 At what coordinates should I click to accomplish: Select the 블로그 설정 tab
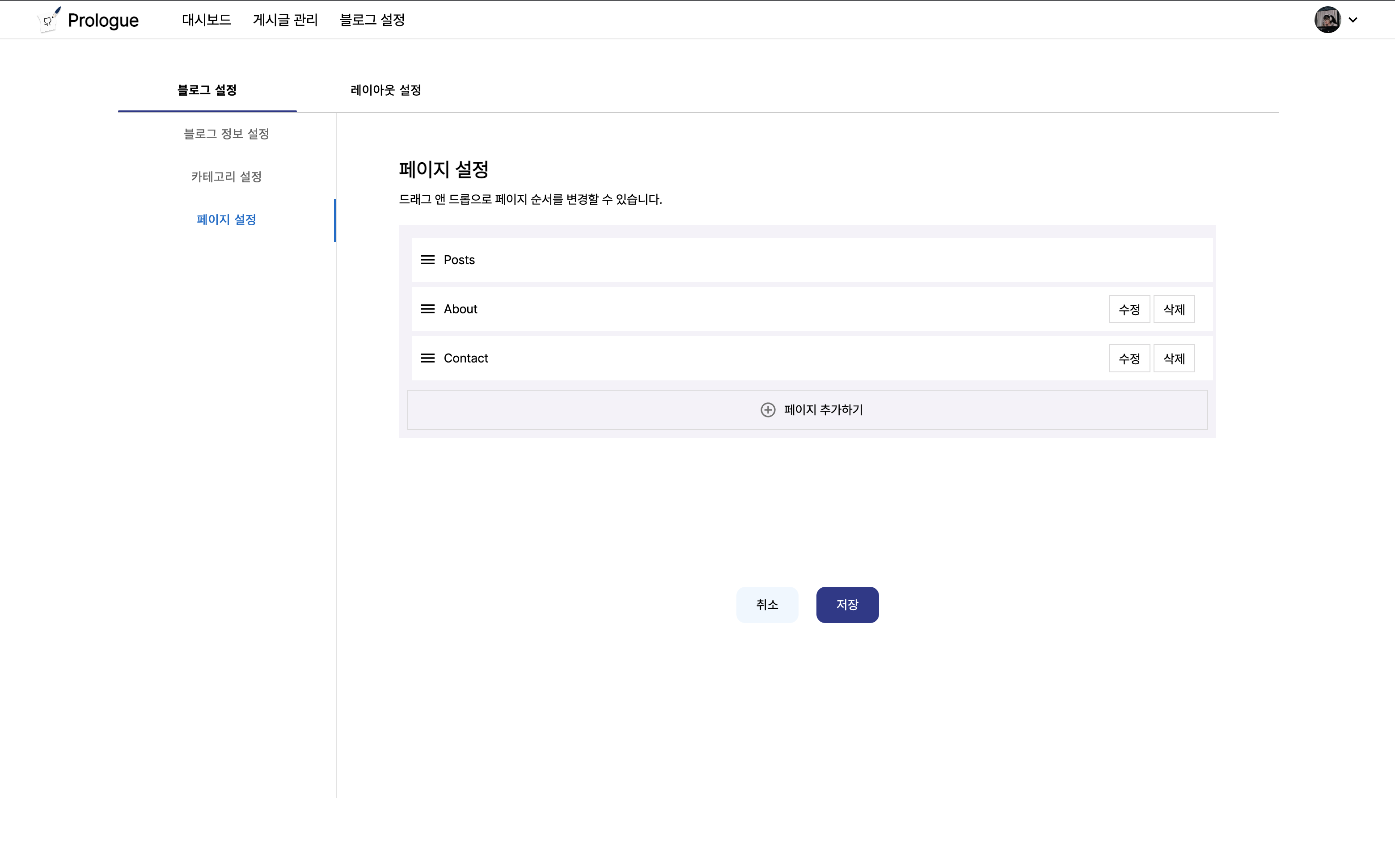[207, 90]
